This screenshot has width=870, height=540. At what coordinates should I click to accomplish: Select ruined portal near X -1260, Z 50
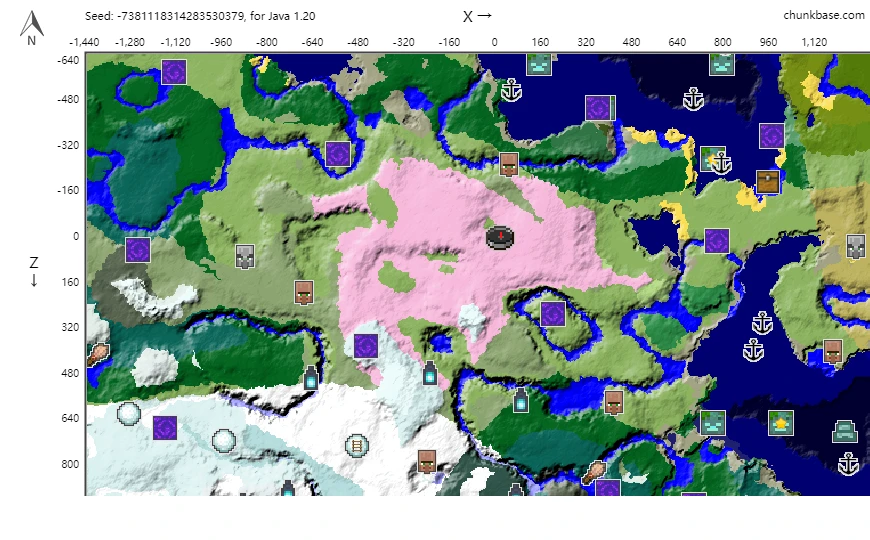pyautogui.click(x=138, y=249)
